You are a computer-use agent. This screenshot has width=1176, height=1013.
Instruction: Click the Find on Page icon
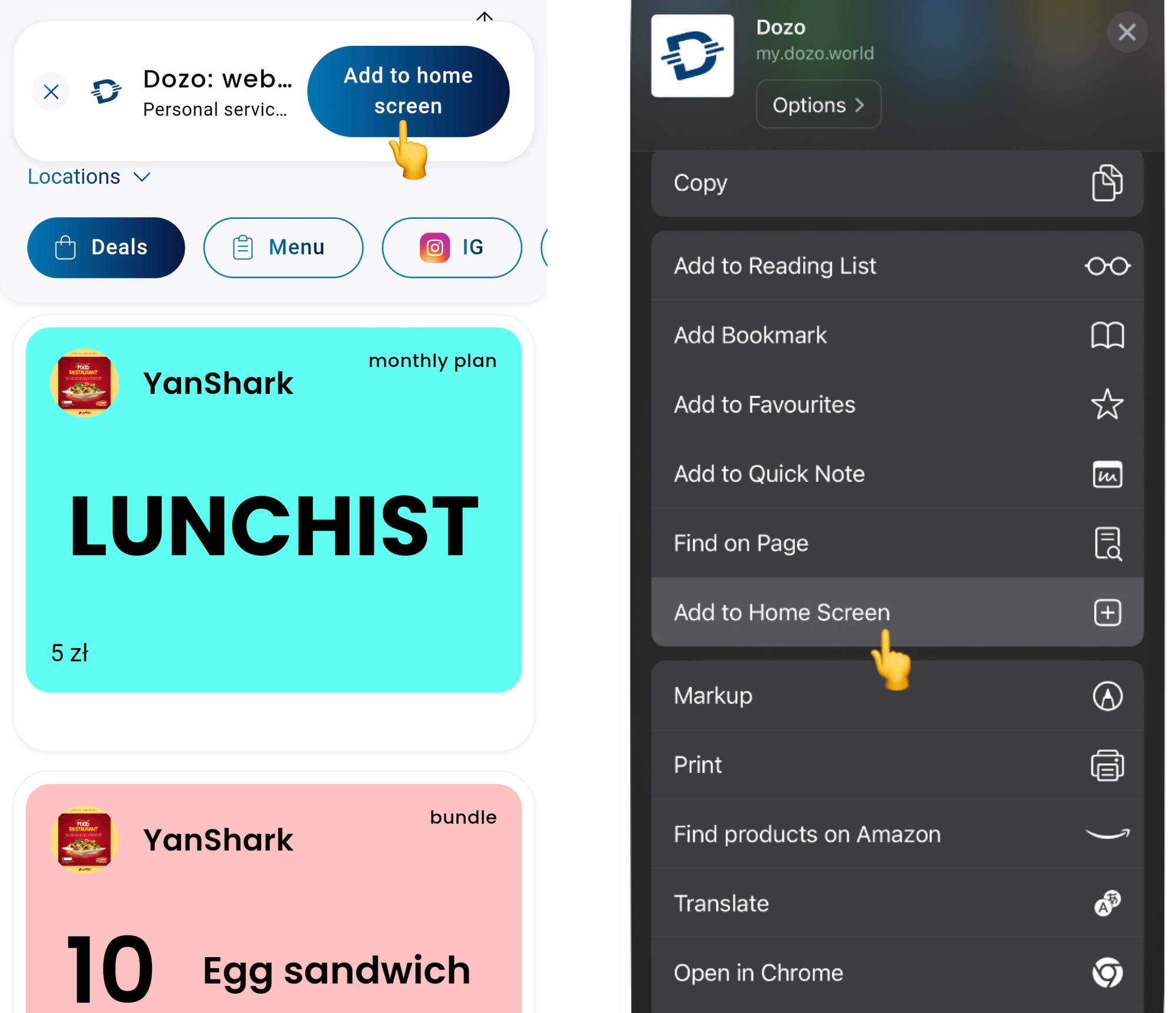click(1108, 543)
